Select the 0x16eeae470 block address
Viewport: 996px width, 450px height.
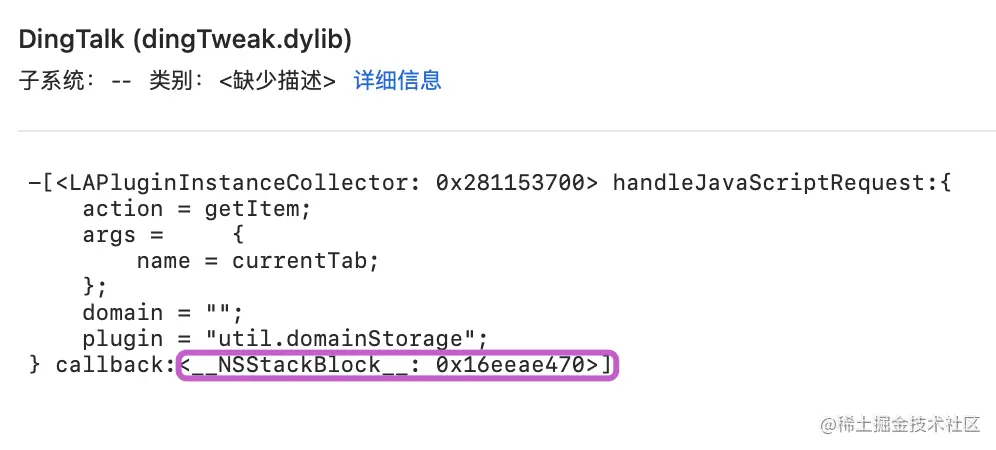click(510, 365)
